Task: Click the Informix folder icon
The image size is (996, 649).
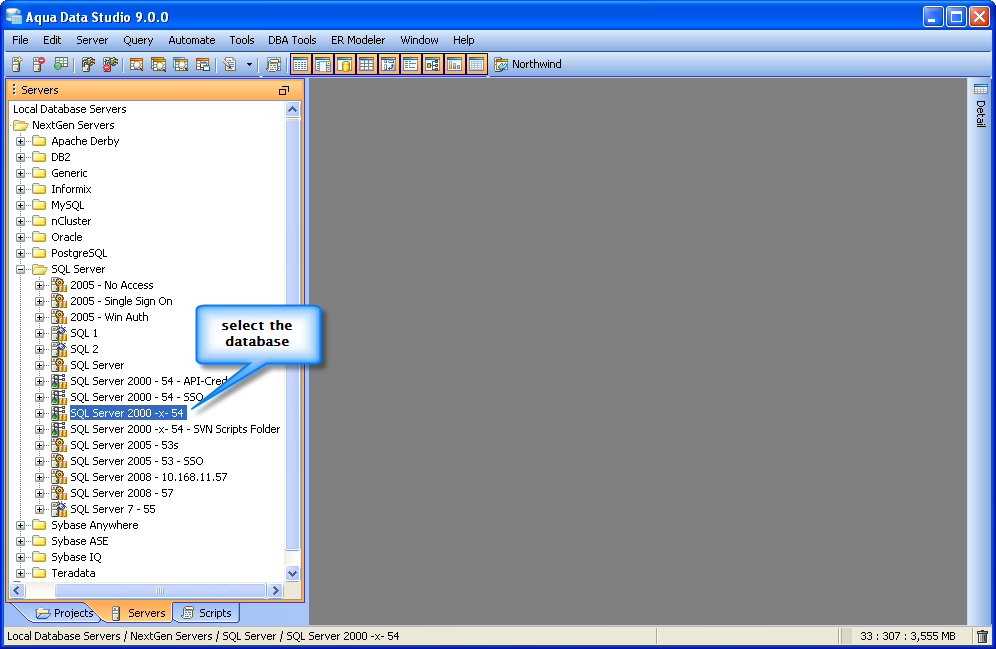Action: click(x=39, y=189)
